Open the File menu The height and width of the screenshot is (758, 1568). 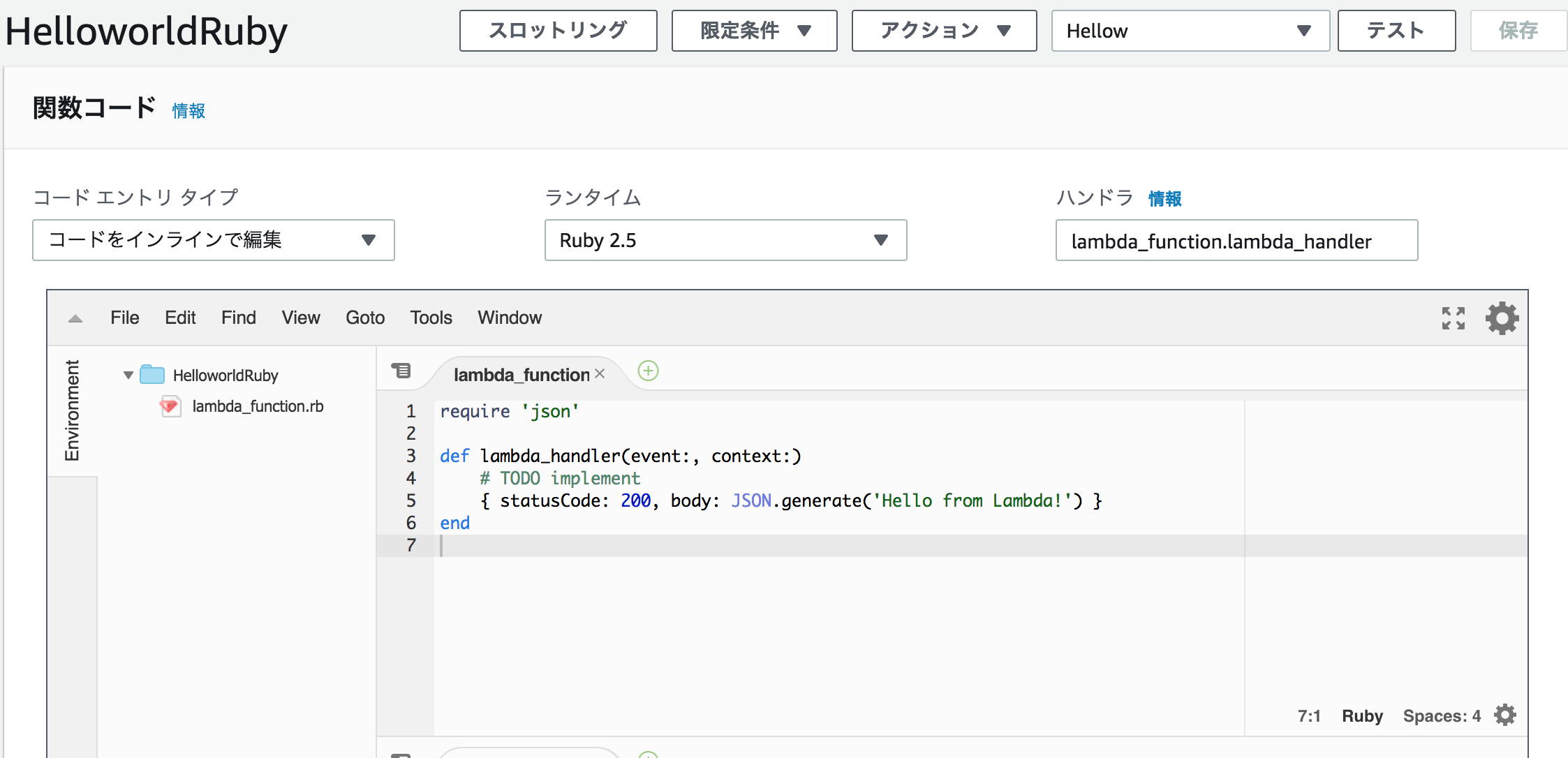coord(124,318)
